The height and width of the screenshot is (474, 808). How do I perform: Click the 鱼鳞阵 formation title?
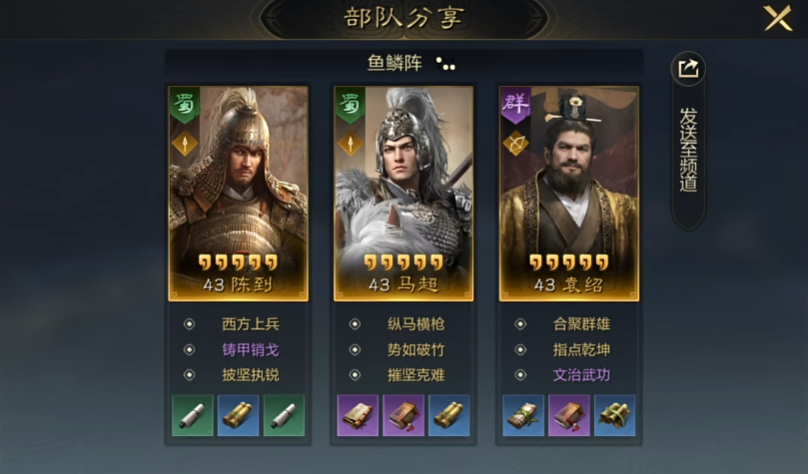coord(395,63)
